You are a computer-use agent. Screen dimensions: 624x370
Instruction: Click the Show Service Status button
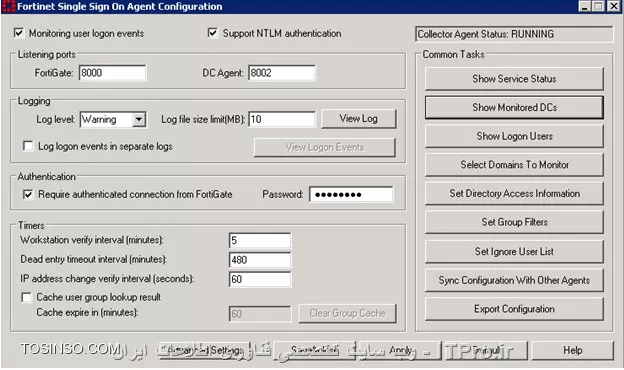tap(514, 79)
